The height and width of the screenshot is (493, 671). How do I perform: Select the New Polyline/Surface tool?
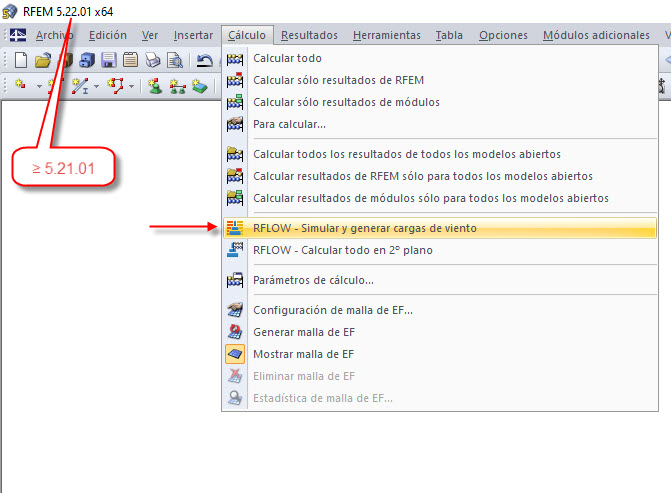116,85
